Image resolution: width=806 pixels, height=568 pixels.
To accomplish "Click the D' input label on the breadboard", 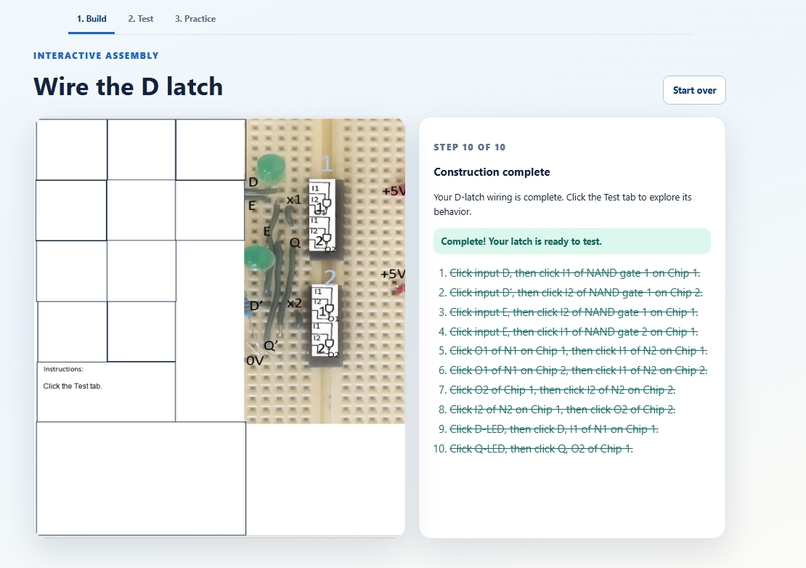I will click(x=255, y=306).
